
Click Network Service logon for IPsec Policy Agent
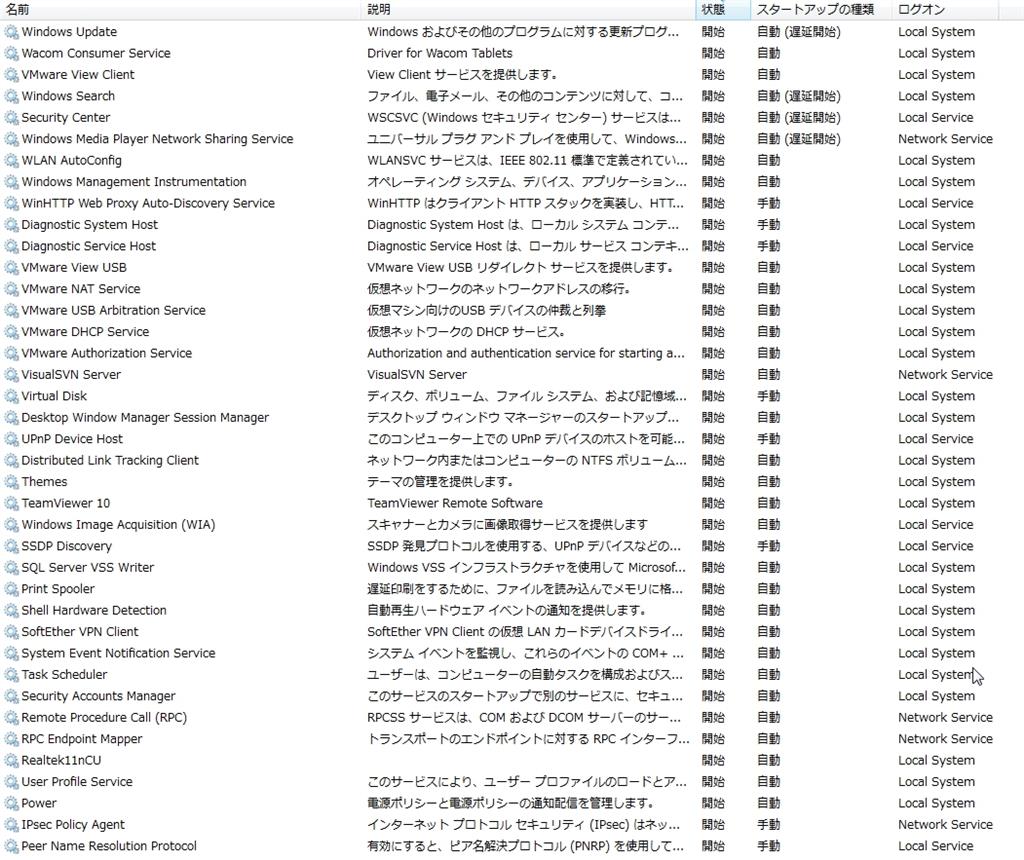point(945,825)
